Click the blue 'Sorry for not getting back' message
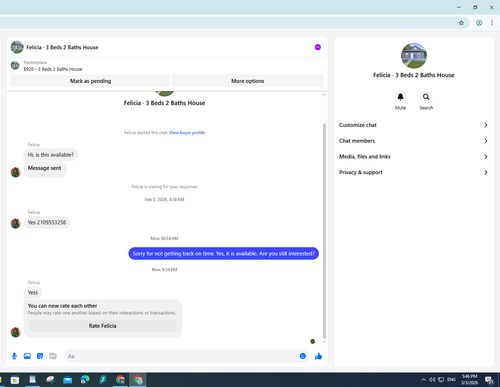 [224, 254]
